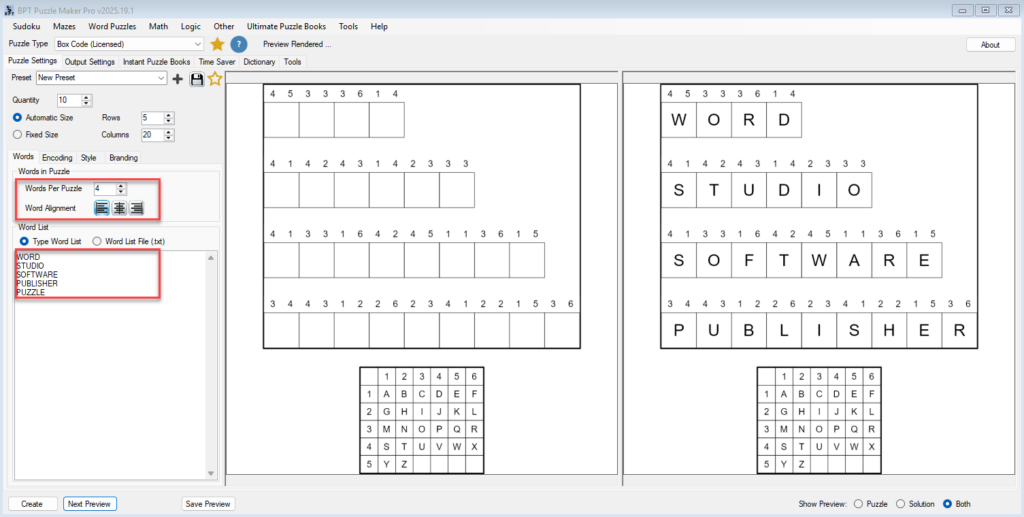Set word alignment to right
Viewport: 1024px width, 517px height.
click(x=136, y=208)
